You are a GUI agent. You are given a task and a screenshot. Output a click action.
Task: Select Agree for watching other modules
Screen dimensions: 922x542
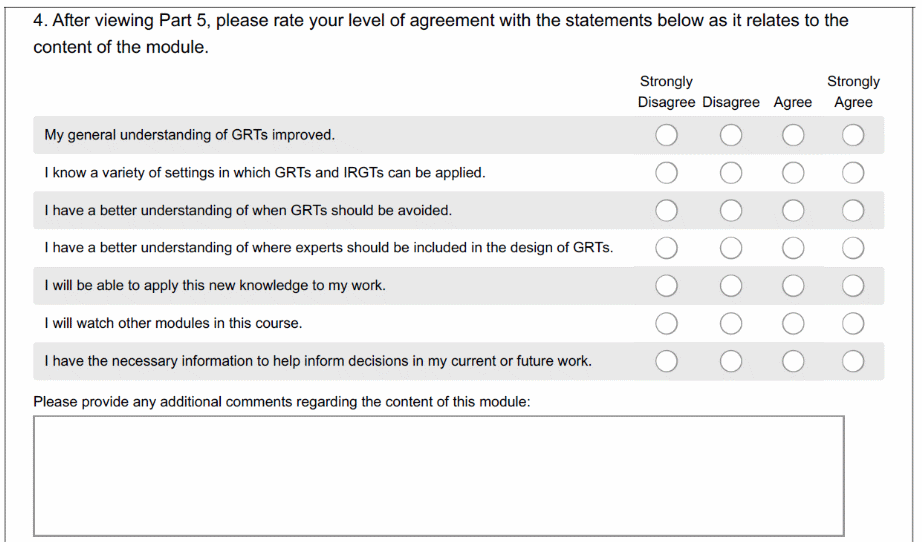coord(793,324)
